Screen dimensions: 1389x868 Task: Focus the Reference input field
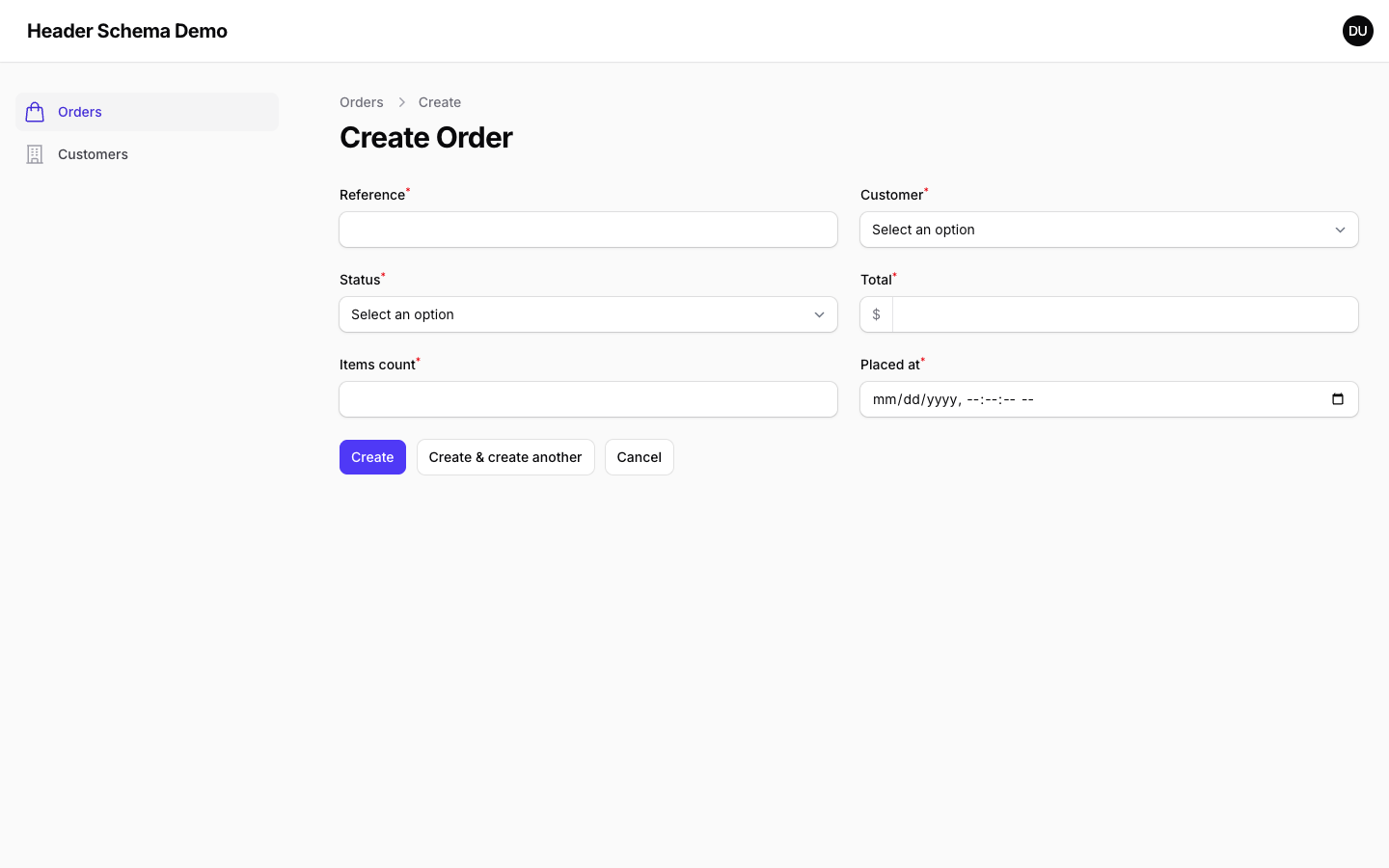click(588, 230)
